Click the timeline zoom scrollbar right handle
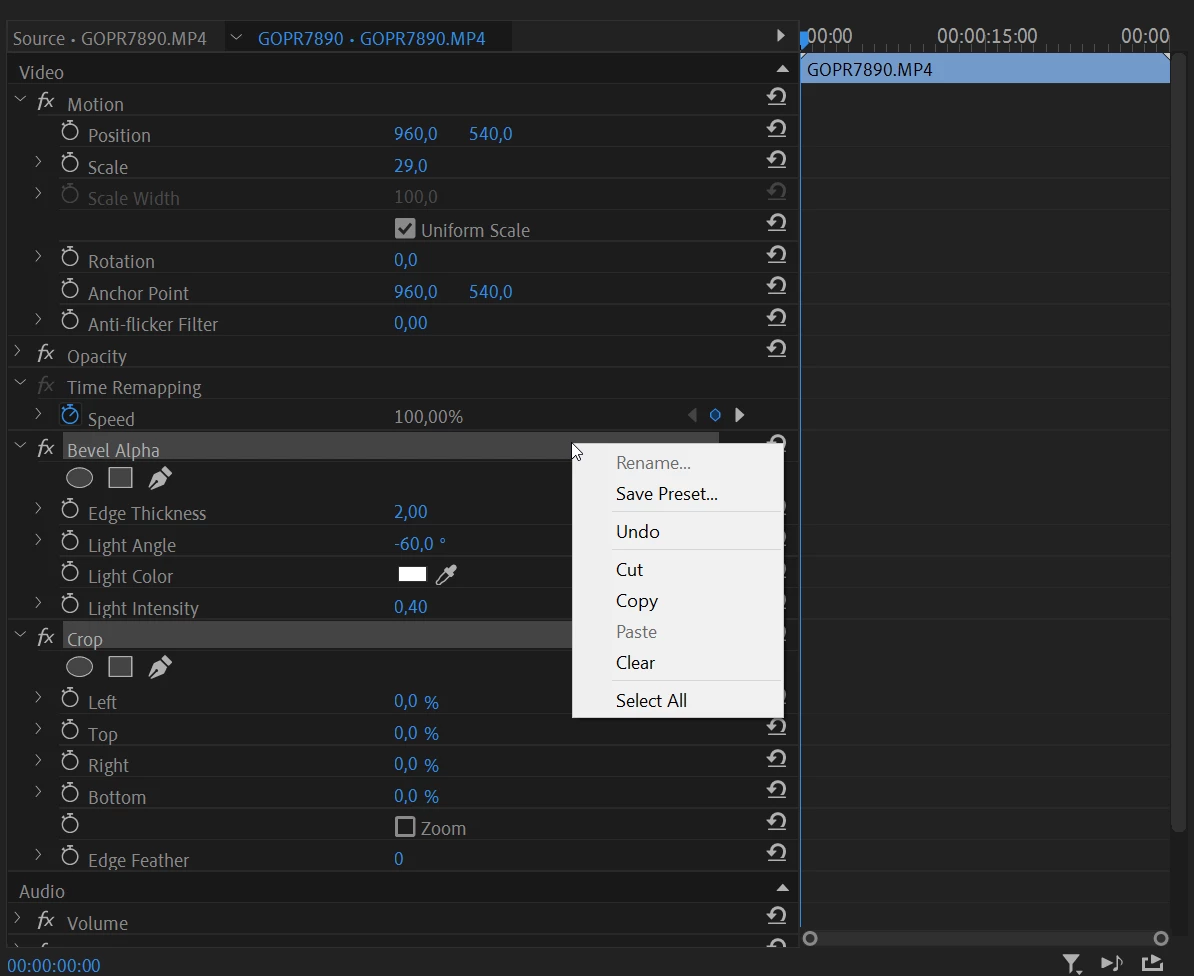This screenshot has height=976, width=1194. (x=1160, y=939)
